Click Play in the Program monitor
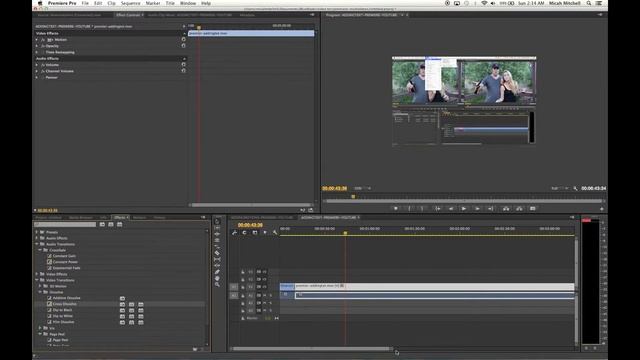 tap(464, 209)
